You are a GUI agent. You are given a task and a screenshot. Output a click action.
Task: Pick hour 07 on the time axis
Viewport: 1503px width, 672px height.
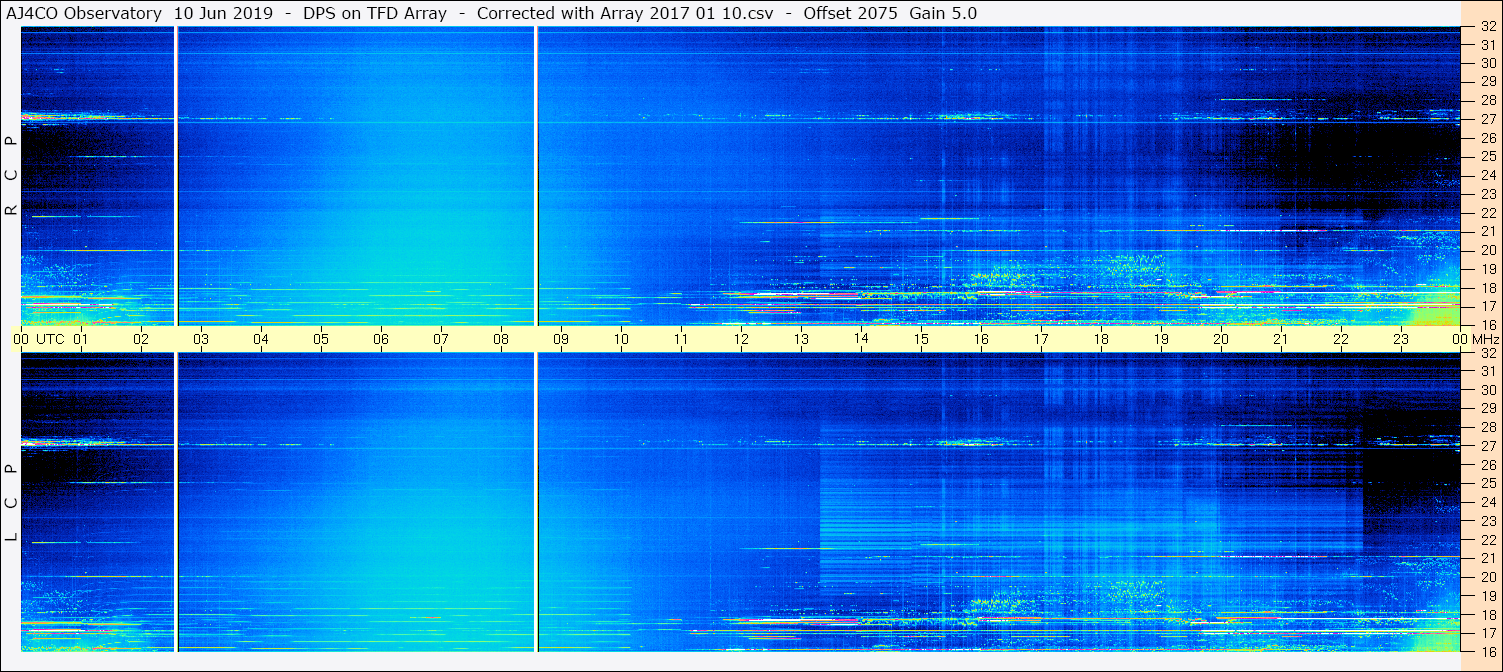(x=441, y=339)
